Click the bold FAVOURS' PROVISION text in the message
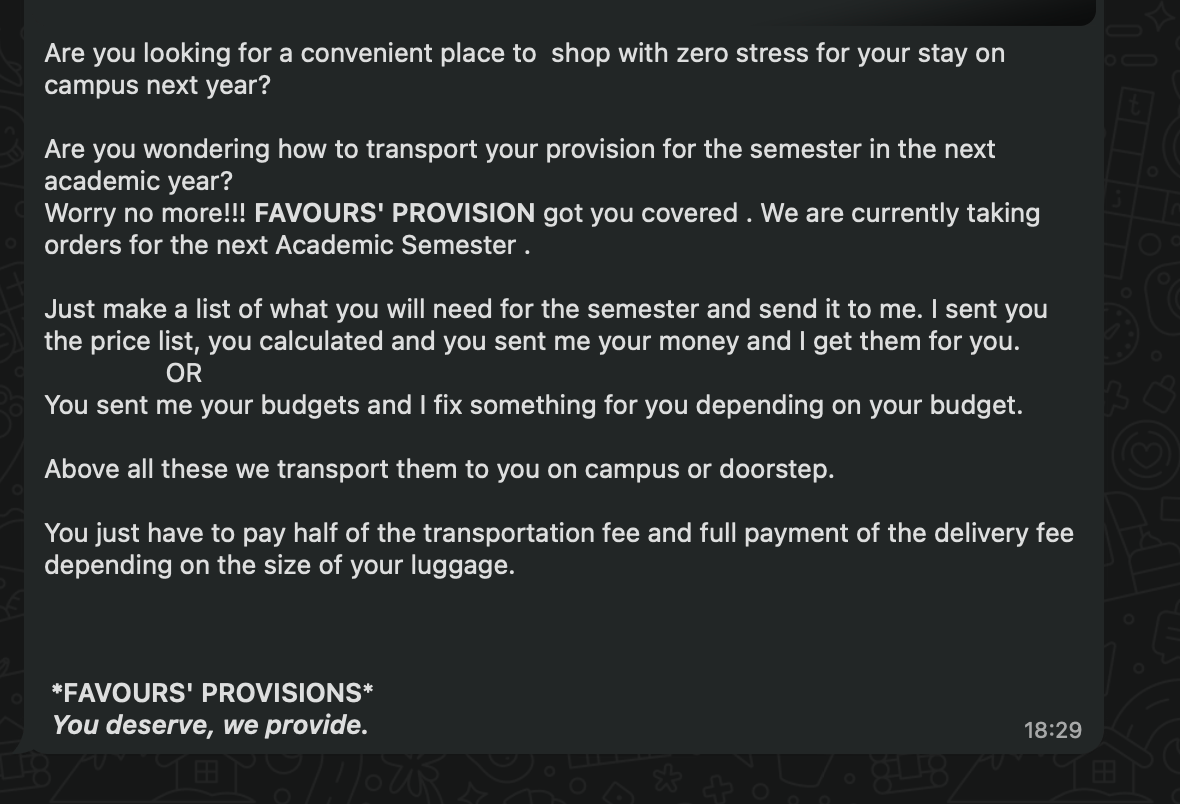 395,213
